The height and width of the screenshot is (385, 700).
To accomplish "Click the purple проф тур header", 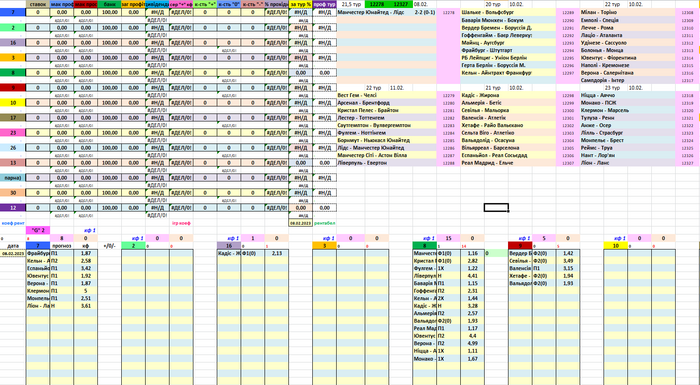I will coord(325,4).
